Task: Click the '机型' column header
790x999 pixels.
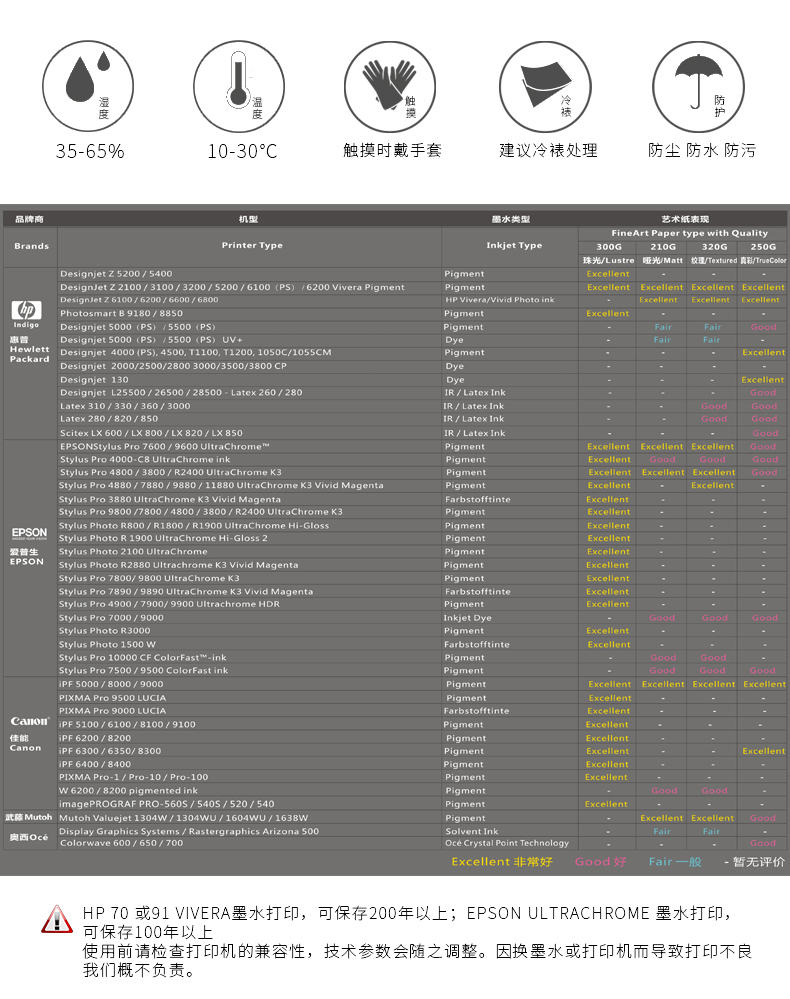Action: click(x=248, y=219)
